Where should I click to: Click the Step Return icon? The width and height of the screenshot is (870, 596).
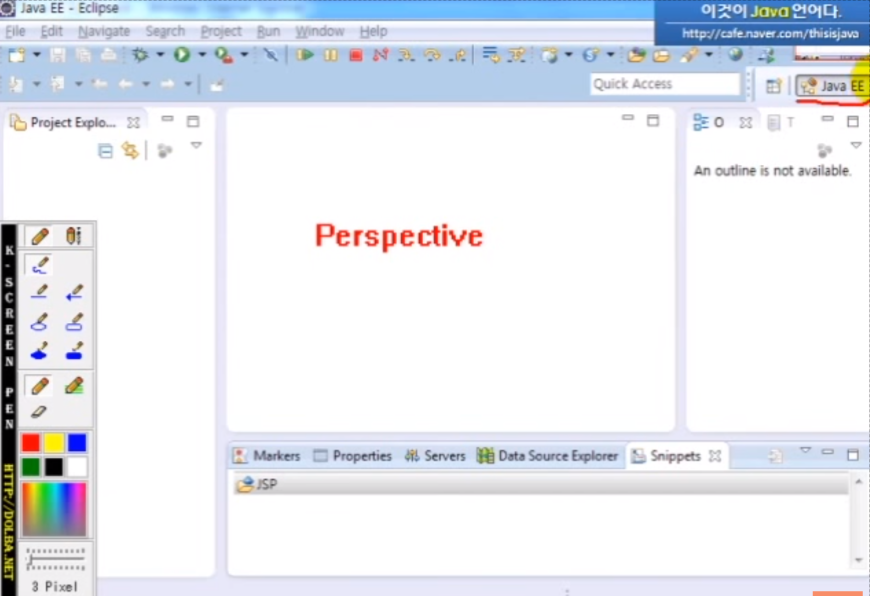pyautogui.click(x=458, y=55)
